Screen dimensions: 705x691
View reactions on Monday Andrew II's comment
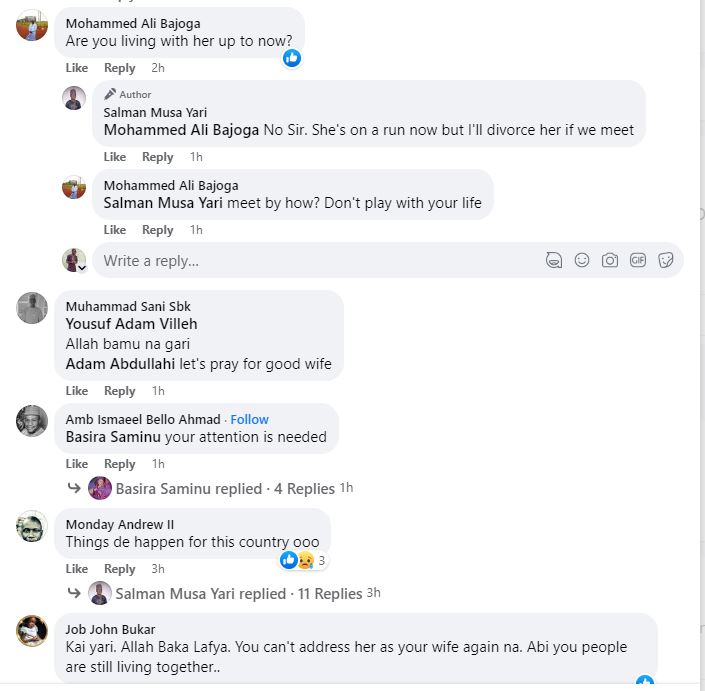coord(304,560)
